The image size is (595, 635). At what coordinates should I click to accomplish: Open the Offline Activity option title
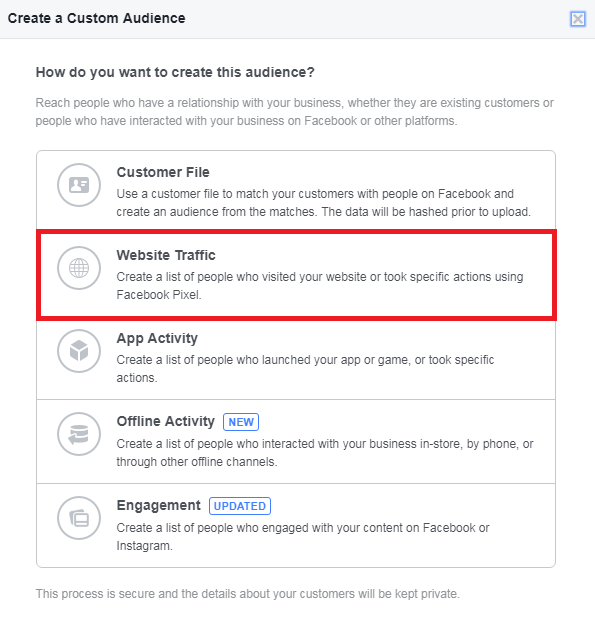tap(166, 421)
